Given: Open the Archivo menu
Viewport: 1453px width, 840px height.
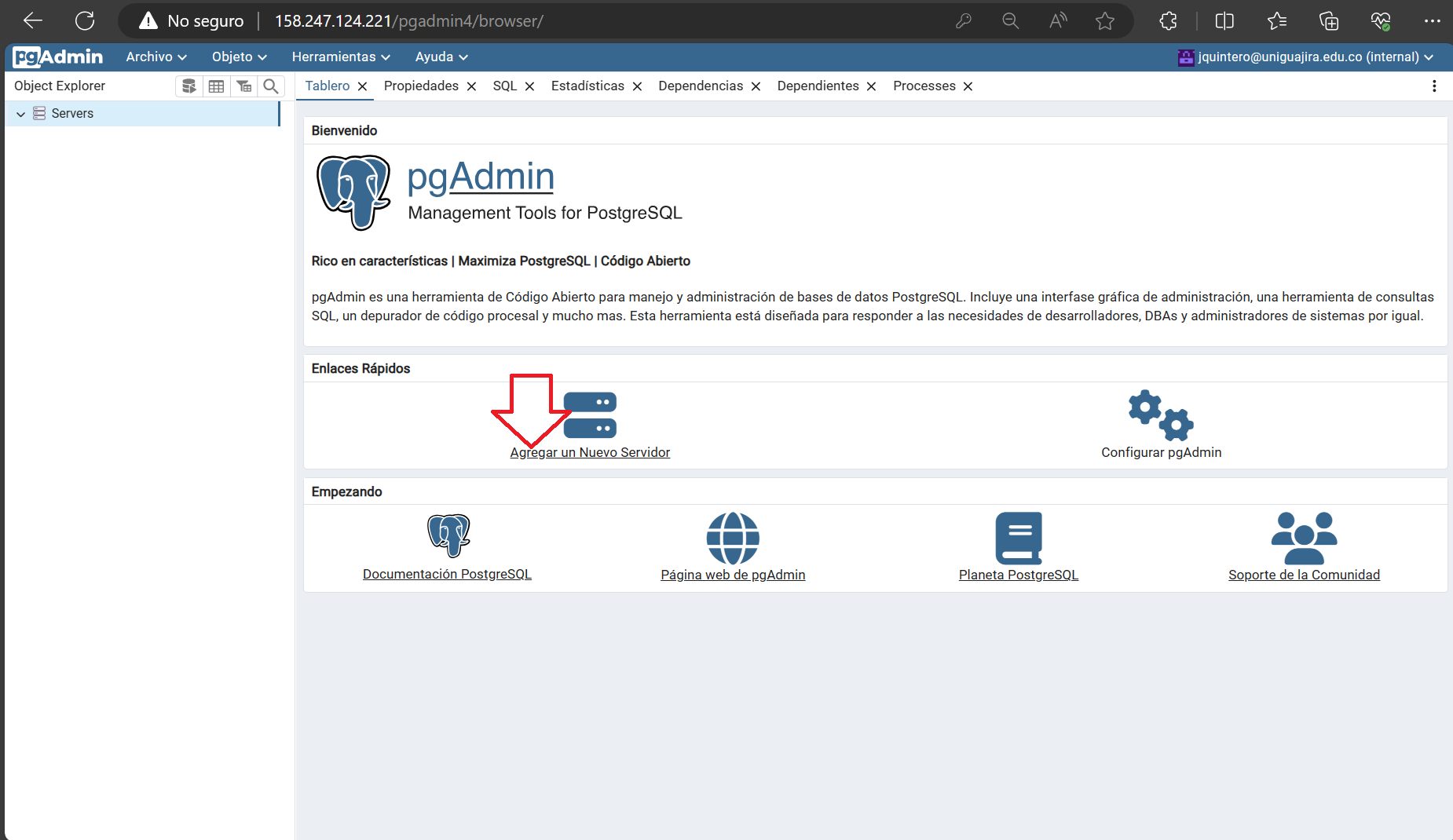Looking at the screenshot, I should point(156,57).
